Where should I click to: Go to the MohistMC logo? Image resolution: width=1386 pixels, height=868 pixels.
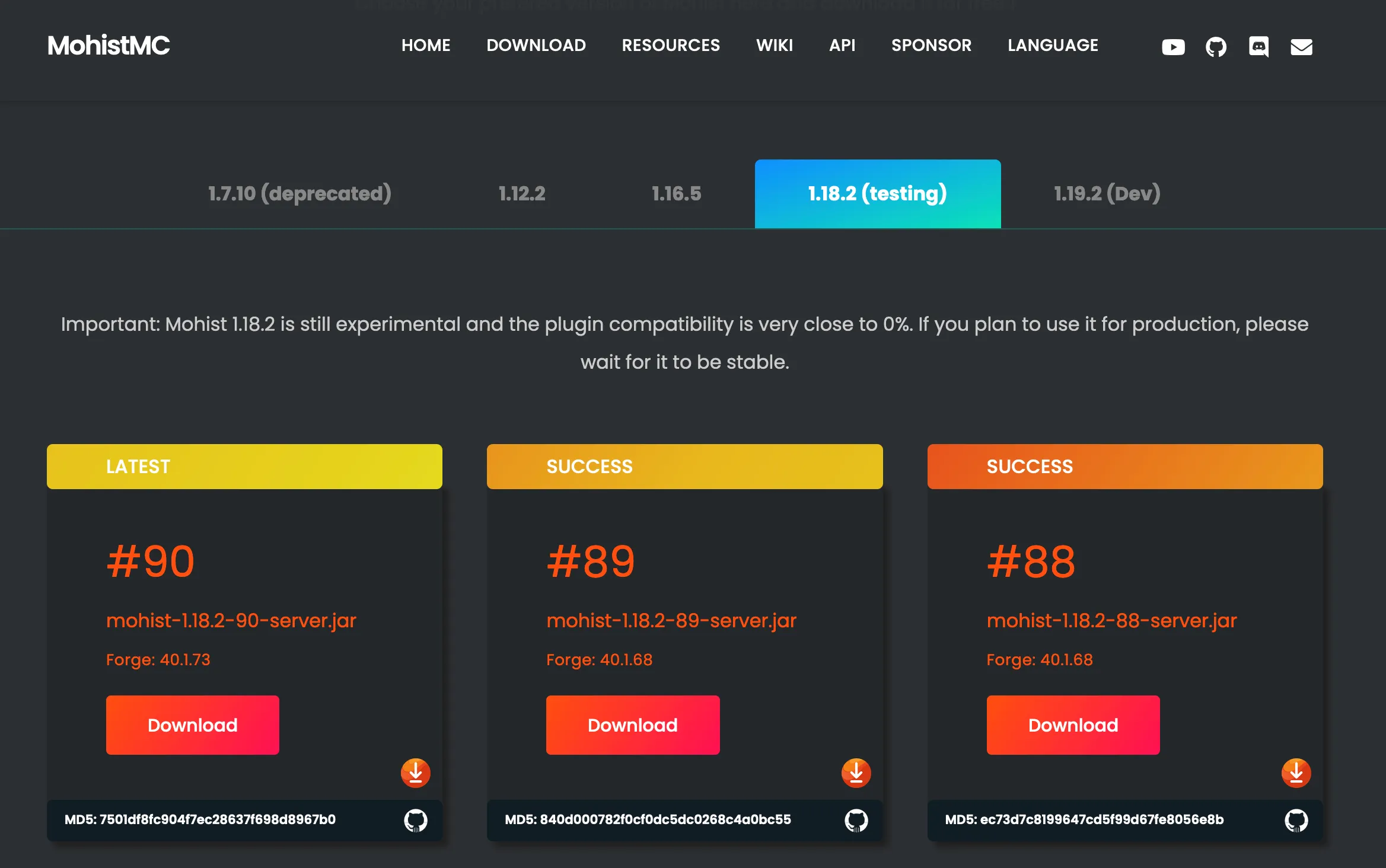[109, 46]
